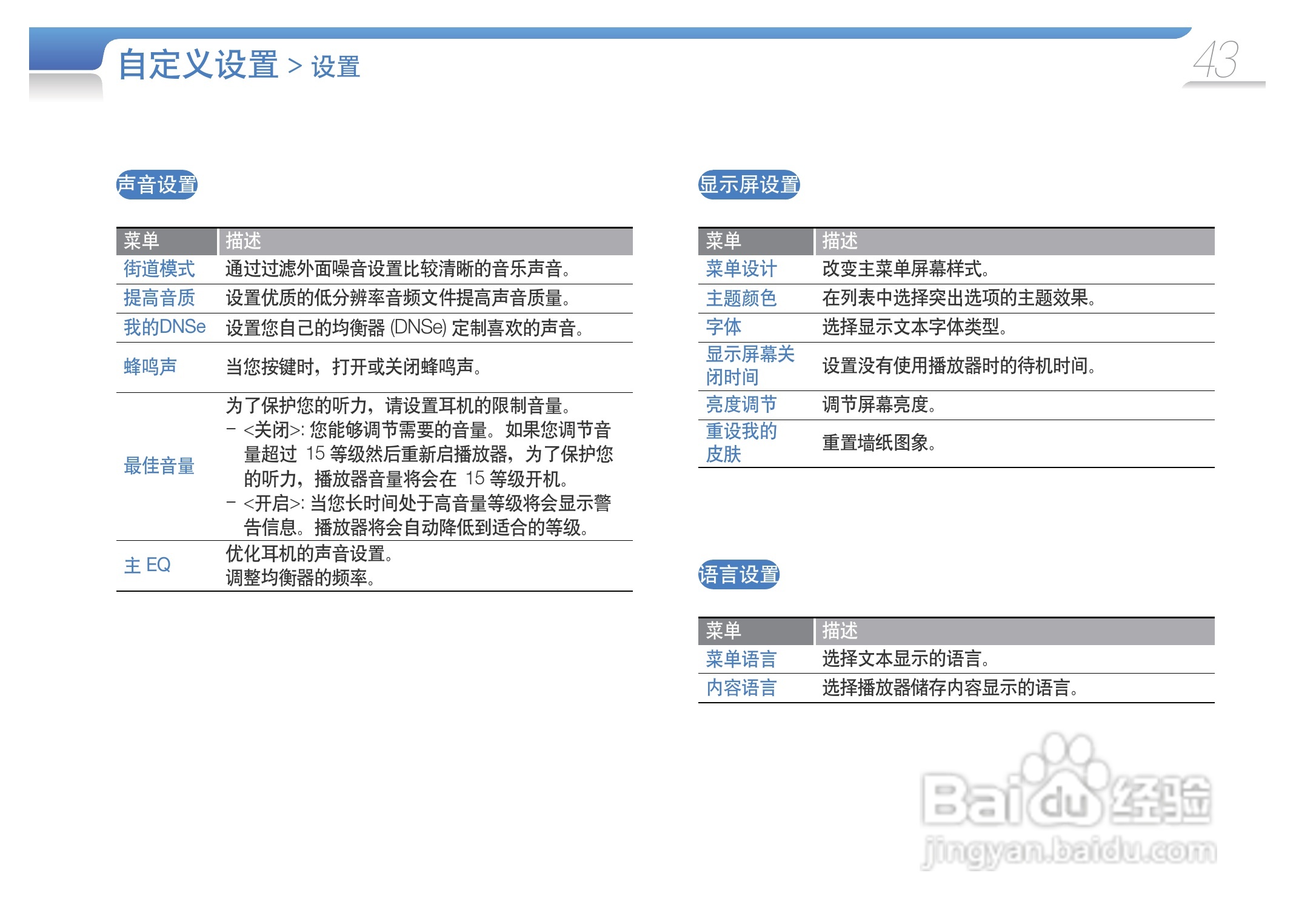Select the 重设我的皮肤 entry
1296x924 pixels.
coord(741,443)
